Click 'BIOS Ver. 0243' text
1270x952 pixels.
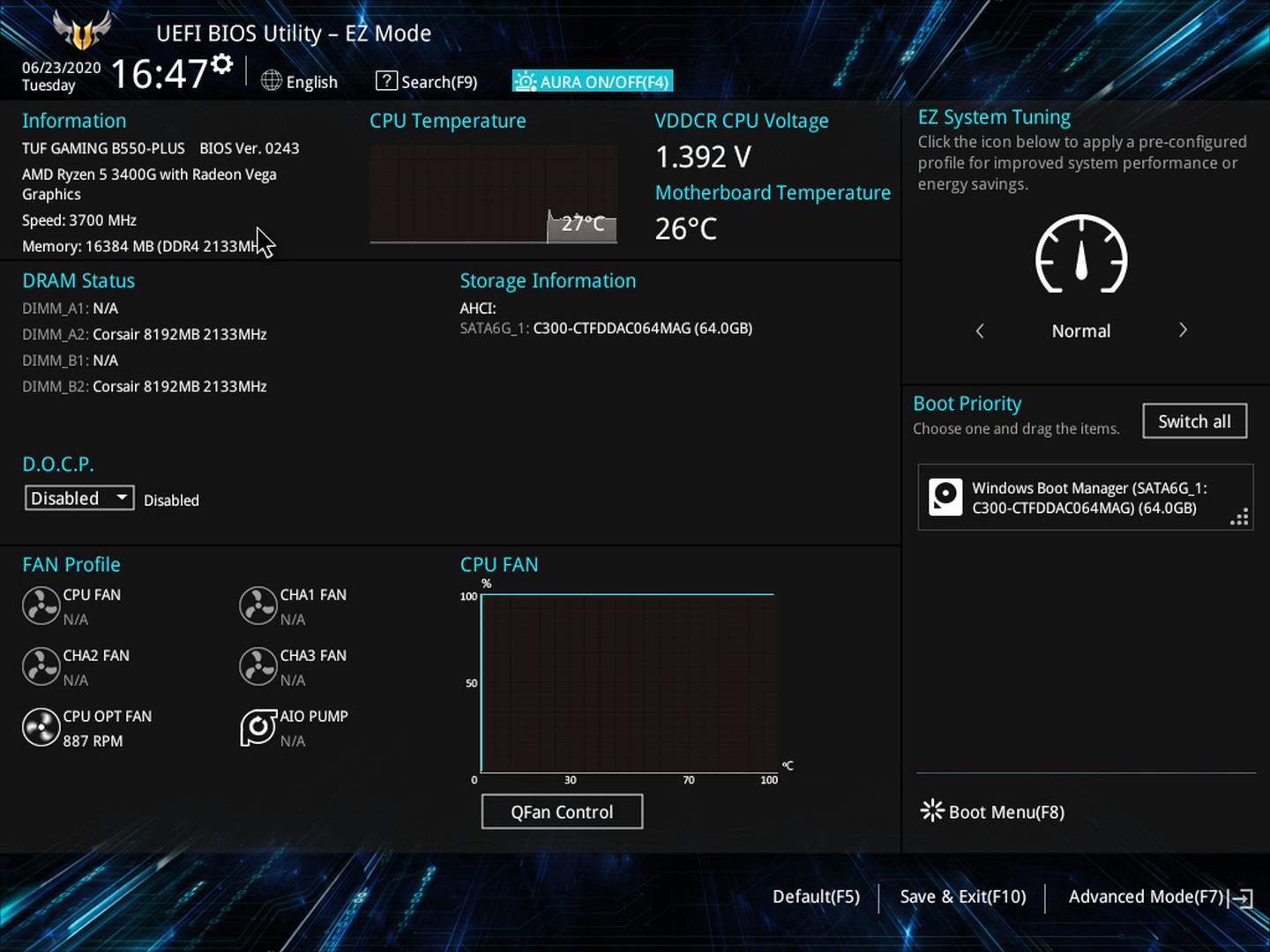point(250,148)
